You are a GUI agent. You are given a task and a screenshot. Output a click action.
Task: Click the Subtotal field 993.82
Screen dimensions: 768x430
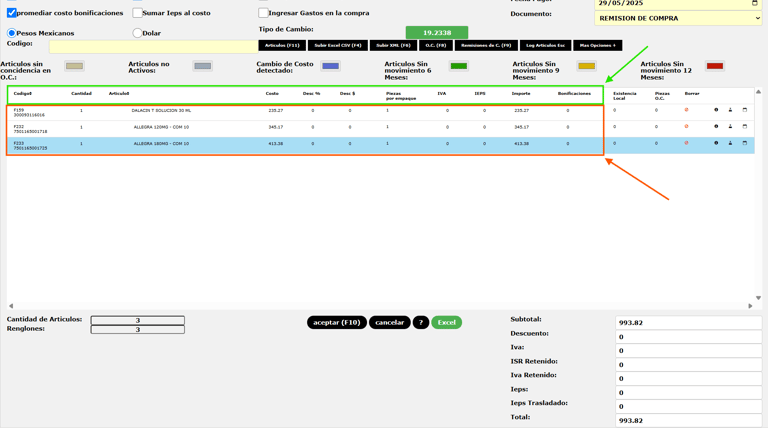[689, 323]
